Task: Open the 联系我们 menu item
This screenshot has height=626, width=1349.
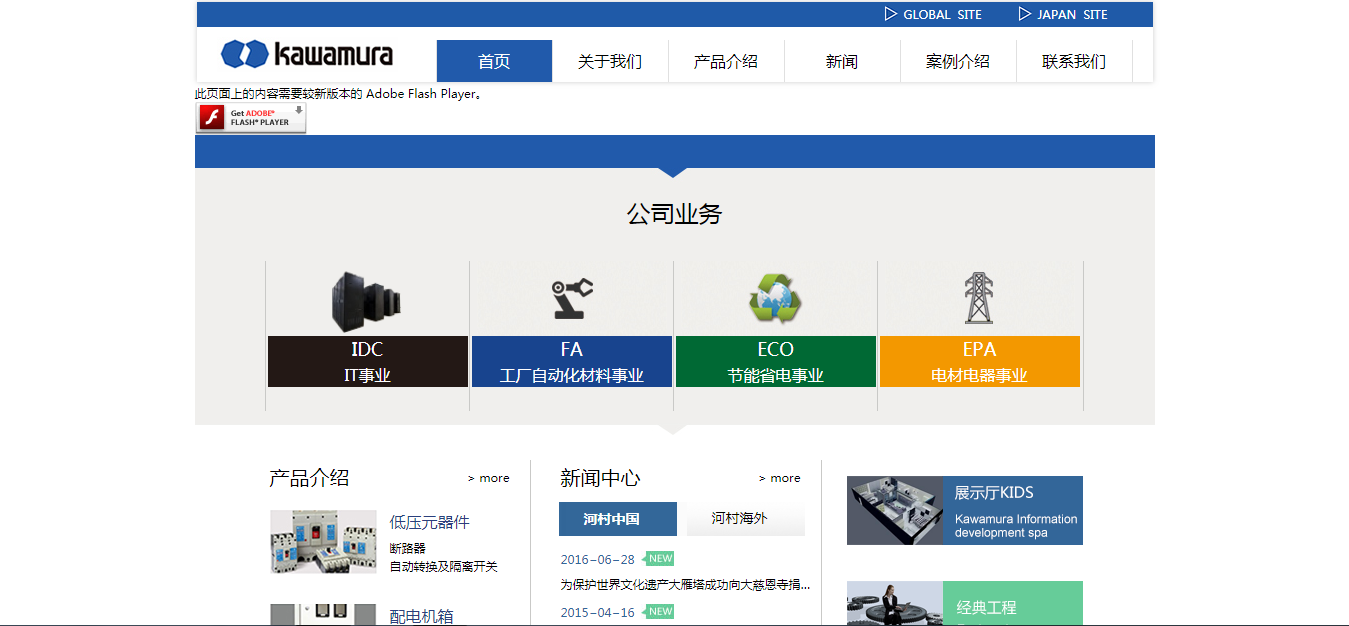Action: click(x=1074, y=61)
